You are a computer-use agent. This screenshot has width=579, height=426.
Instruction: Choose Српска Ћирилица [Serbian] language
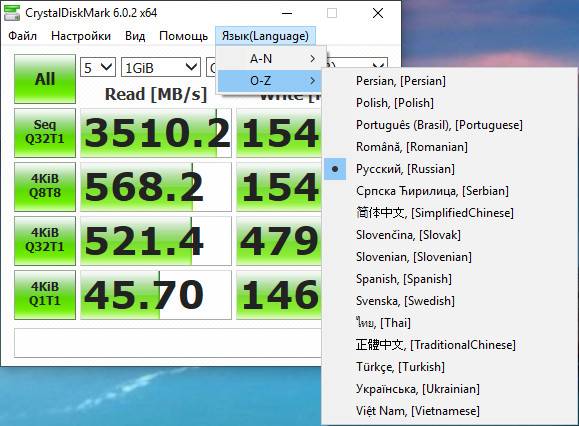click(x=450, y=191)
